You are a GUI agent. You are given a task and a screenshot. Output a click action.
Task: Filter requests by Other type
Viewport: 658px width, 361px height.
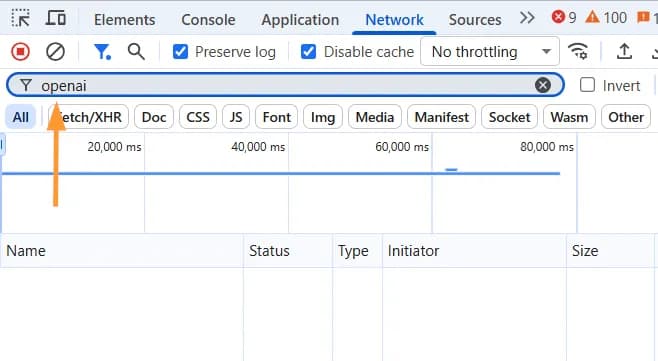[626, 117]
